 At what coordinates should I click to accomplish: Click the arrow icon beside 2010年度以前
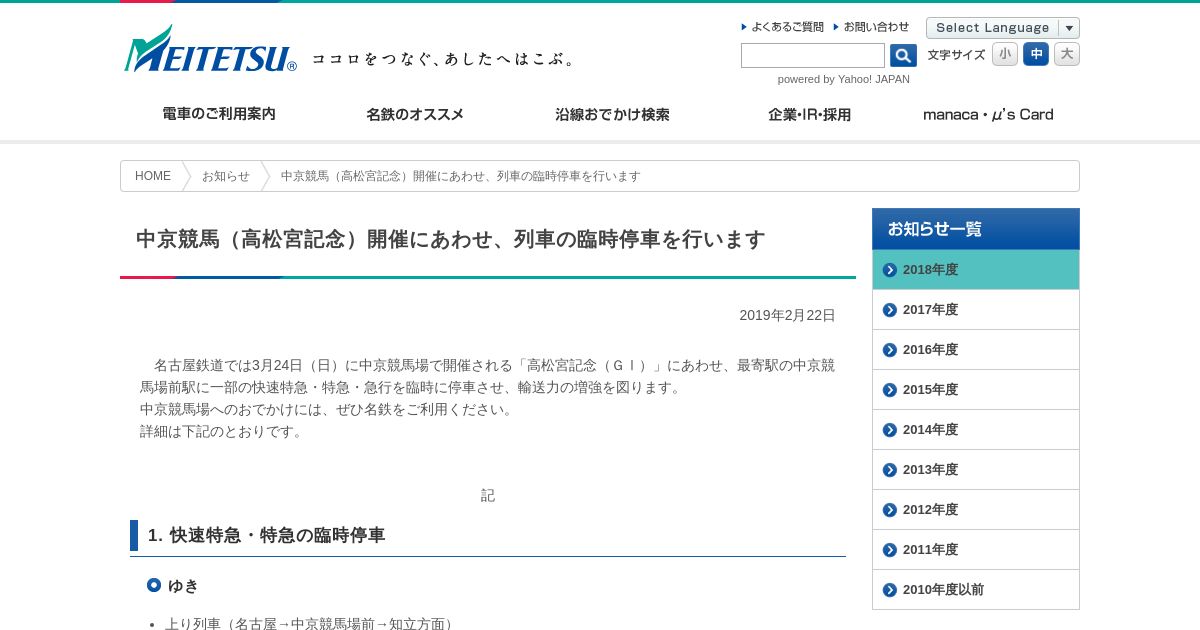pos(890,590)
